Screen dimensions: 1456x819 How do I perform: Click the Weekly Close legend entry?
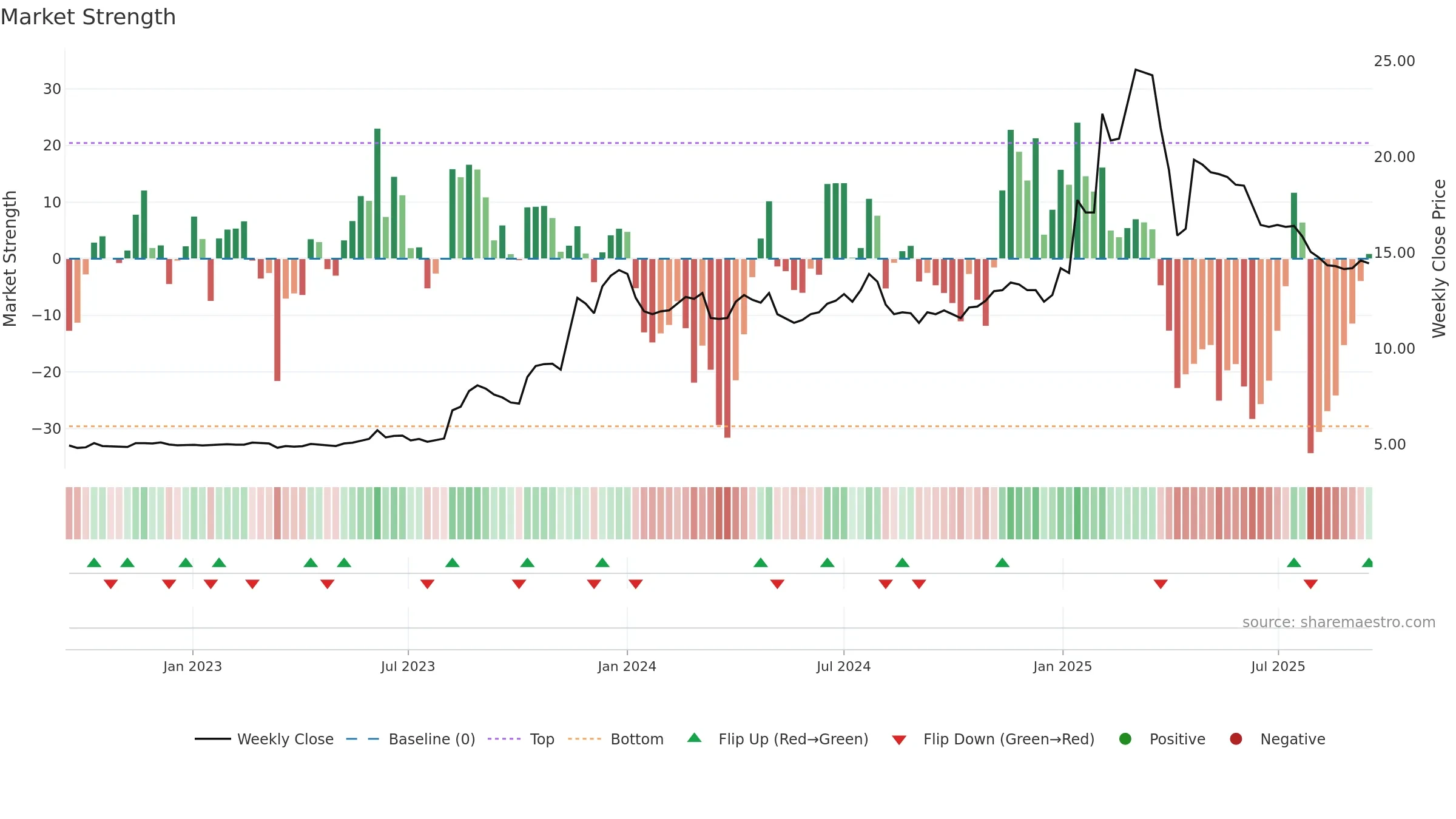coord(264,739)
